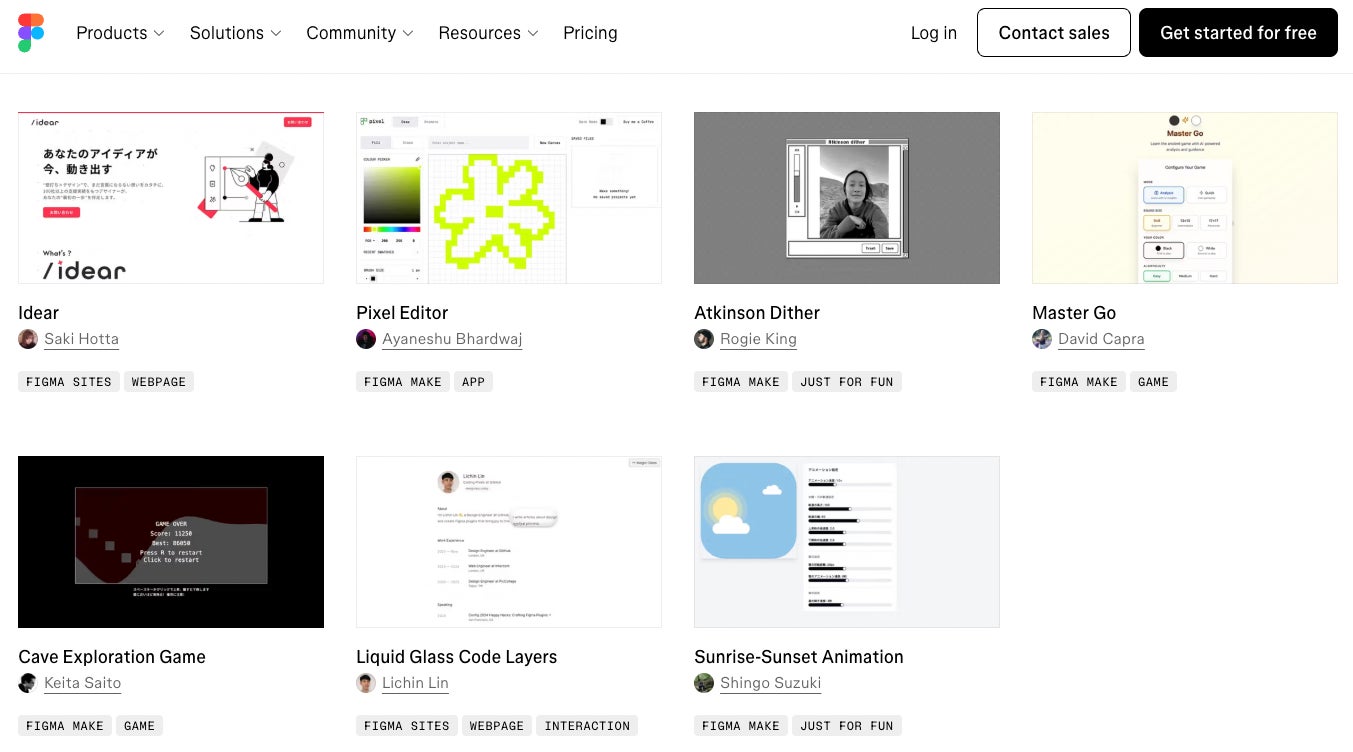Screen dimensions: 1353x752
Task: Filter by GAME tag under Master Go
Action: (x=1153, y=382)
